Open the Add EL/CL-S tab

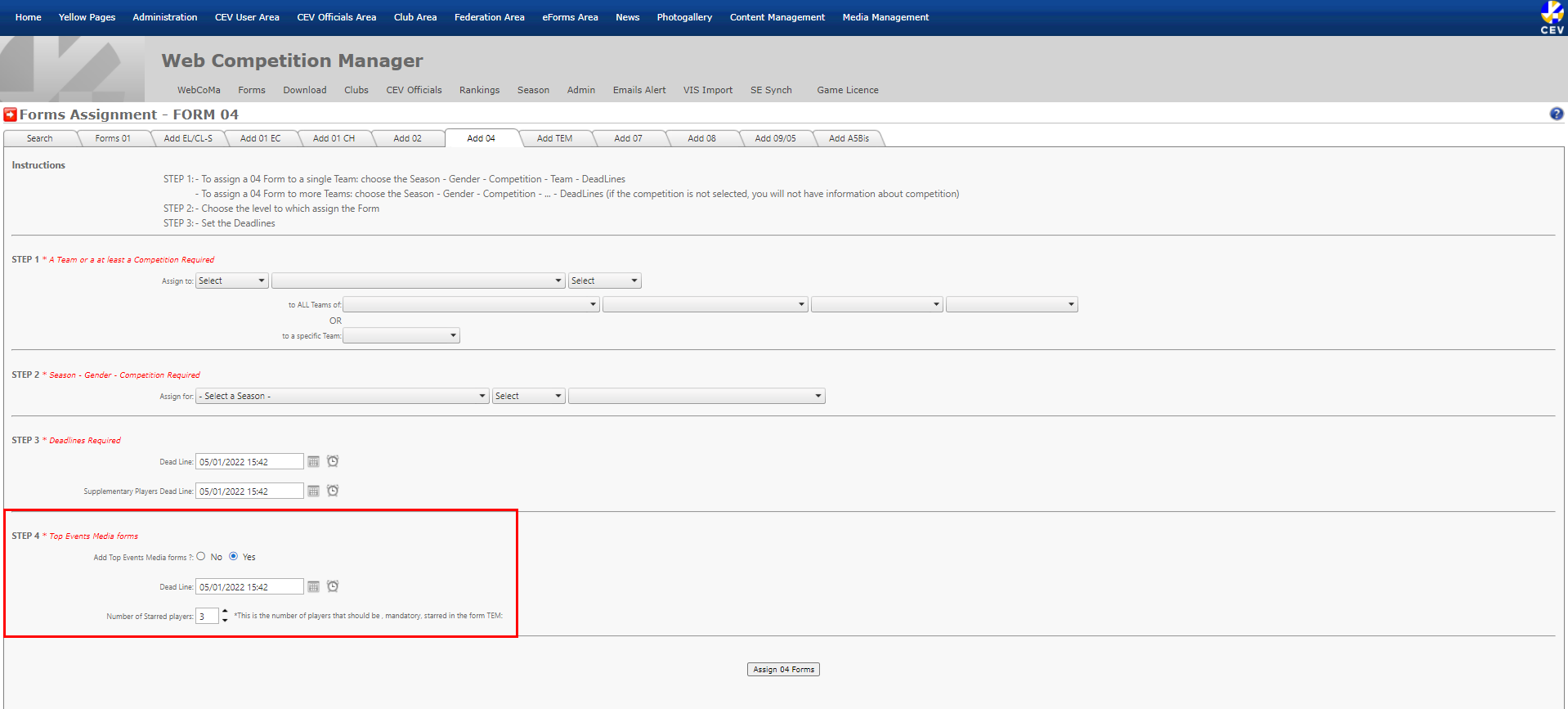188,138
